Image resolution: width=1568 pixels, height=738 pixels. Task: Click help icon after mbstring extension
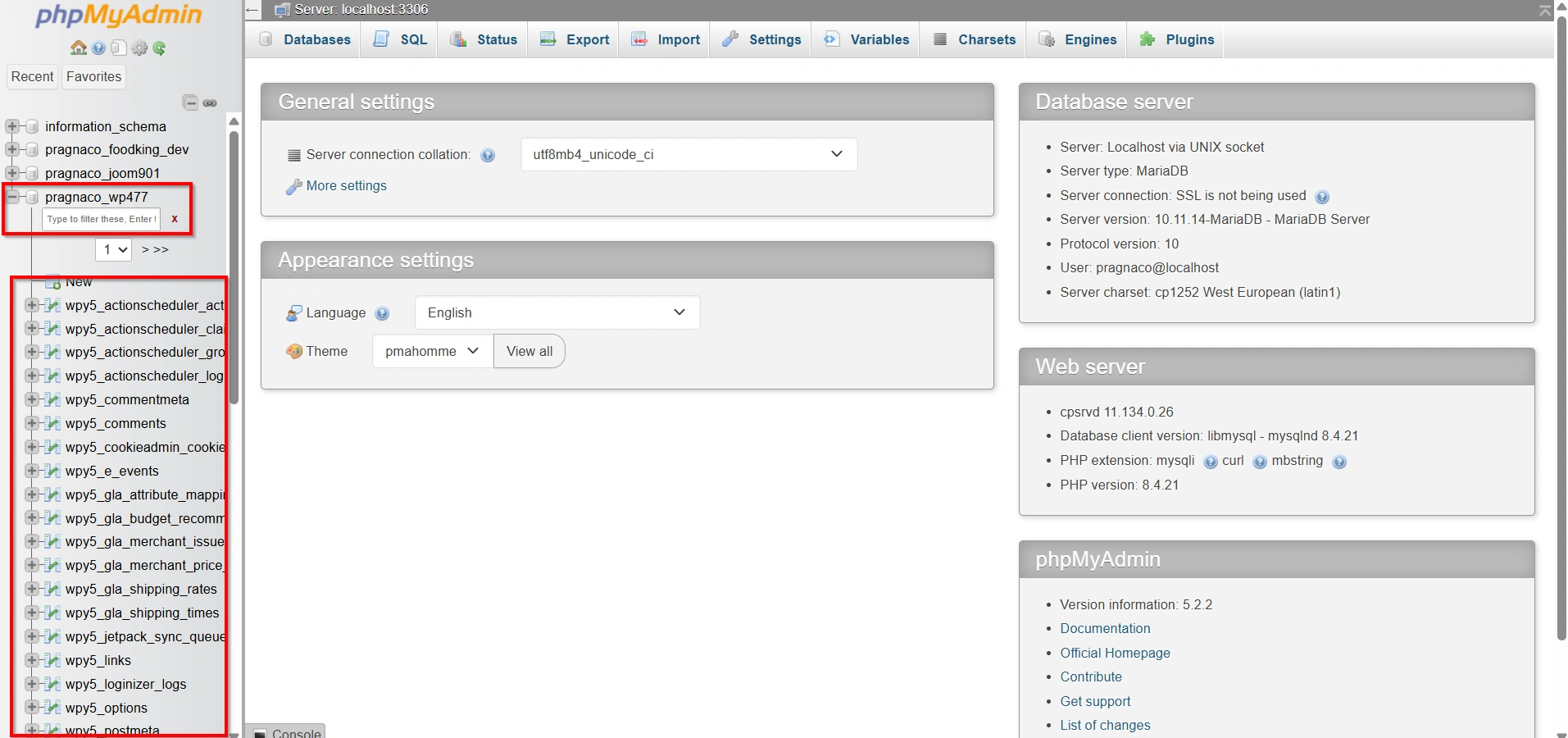pyautogui.click(x=1339, y=462)
